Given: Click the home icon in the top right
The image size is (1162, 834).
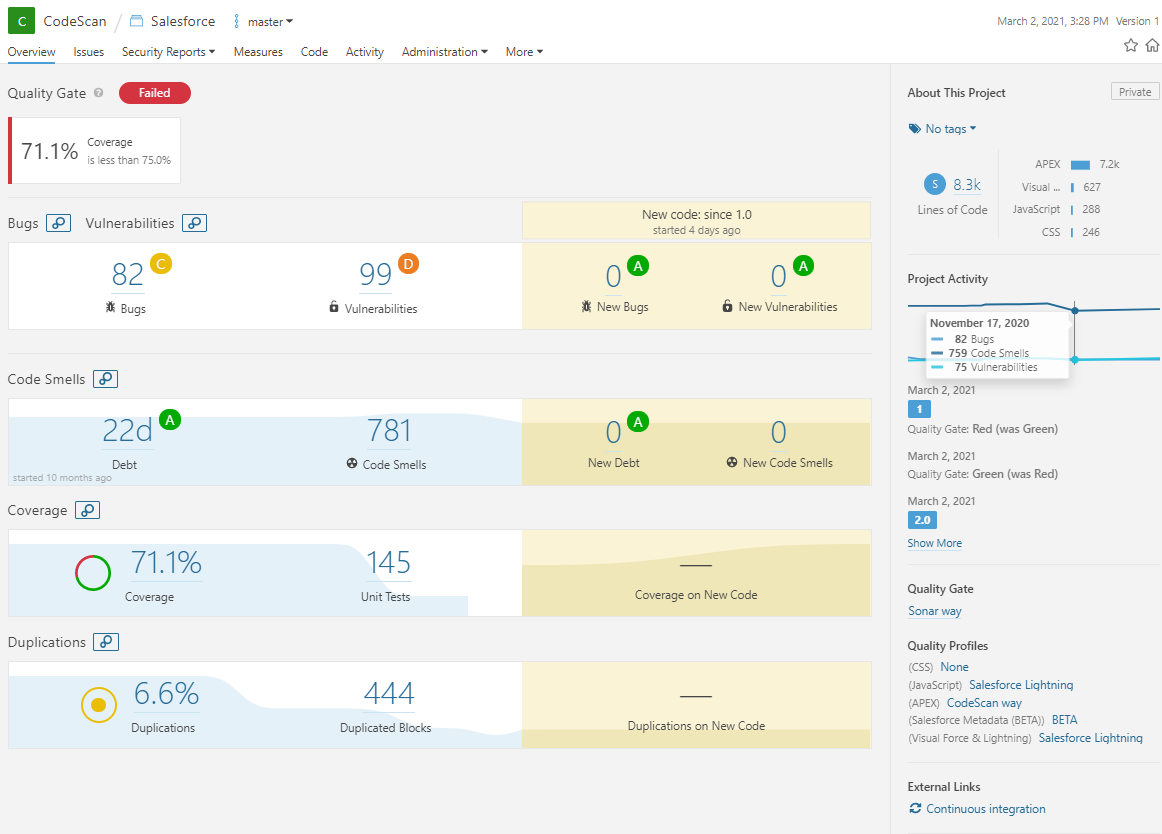Looking at the screenshot, I should tap(1152, 45).
